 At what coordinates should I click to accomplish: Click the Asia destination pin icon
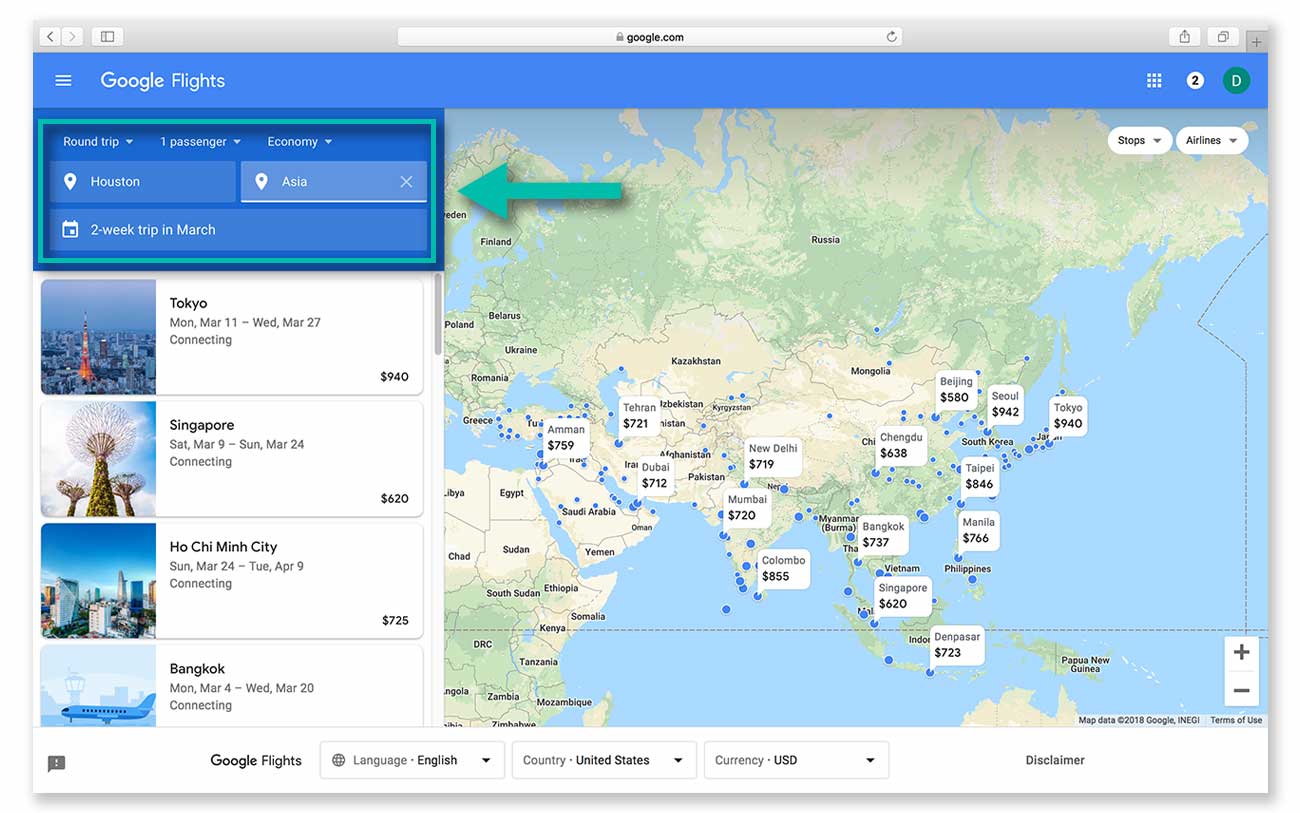click(x=261, y=181)
